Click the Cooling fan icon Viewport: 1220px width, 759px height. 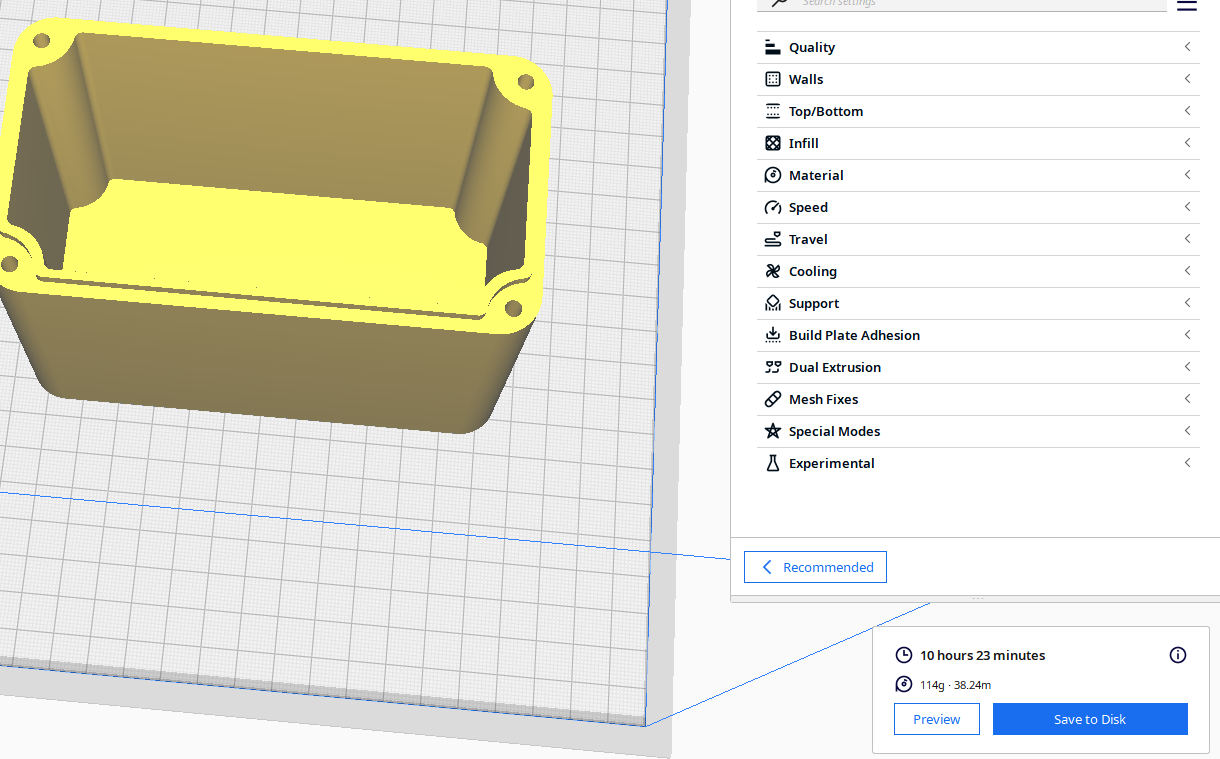point(772,271)
